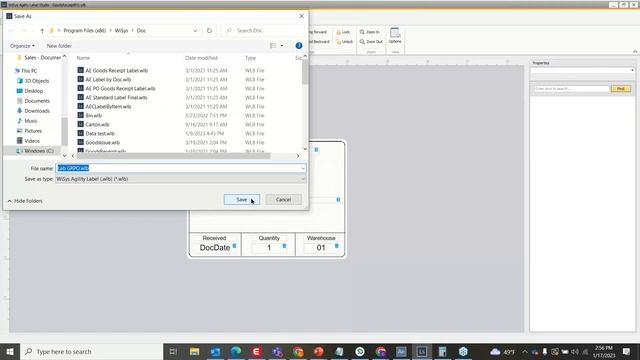Sort files by Name column
The width and height of the screenshot is (640, 360).
click(x=83, y=58)
